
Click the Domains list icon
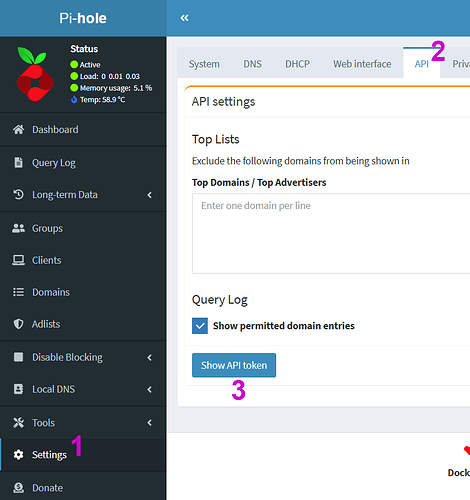pos(18,292)
